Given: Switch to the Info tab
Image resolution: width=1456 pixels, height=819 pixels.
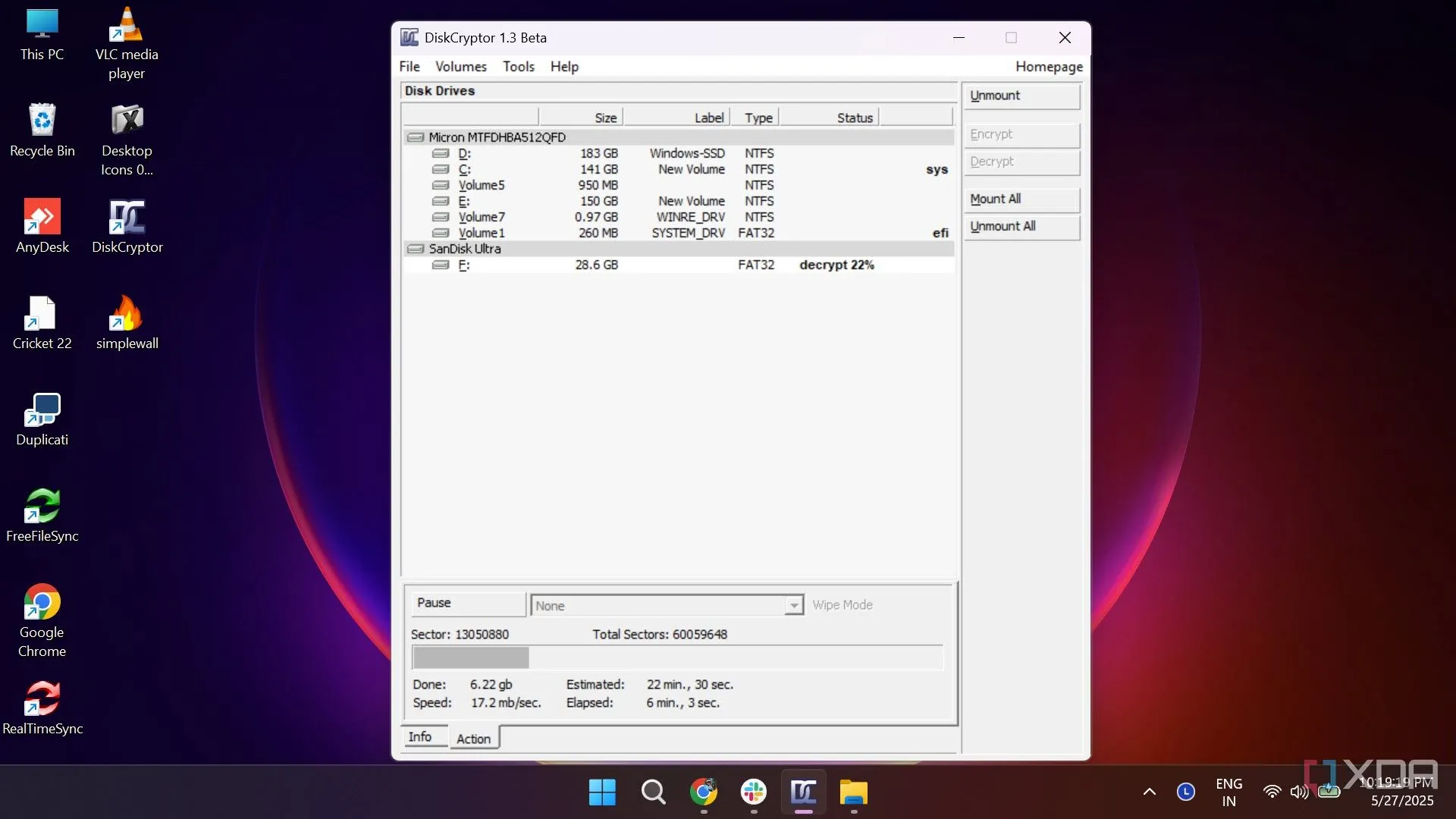Looking at the screenshot, I should (419, 737).
